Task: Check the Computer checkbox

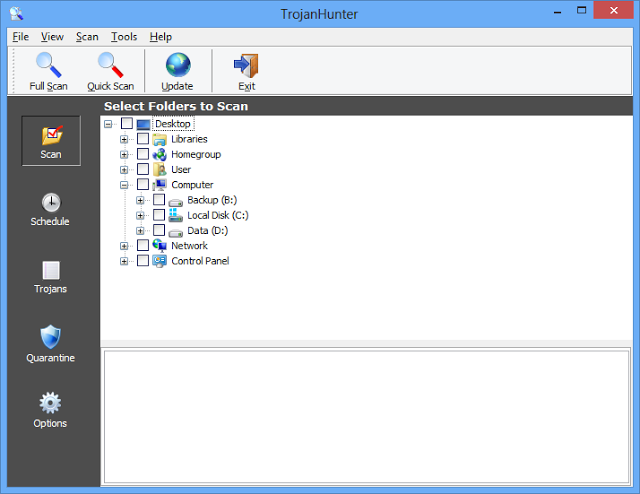Action: (143, 185)
